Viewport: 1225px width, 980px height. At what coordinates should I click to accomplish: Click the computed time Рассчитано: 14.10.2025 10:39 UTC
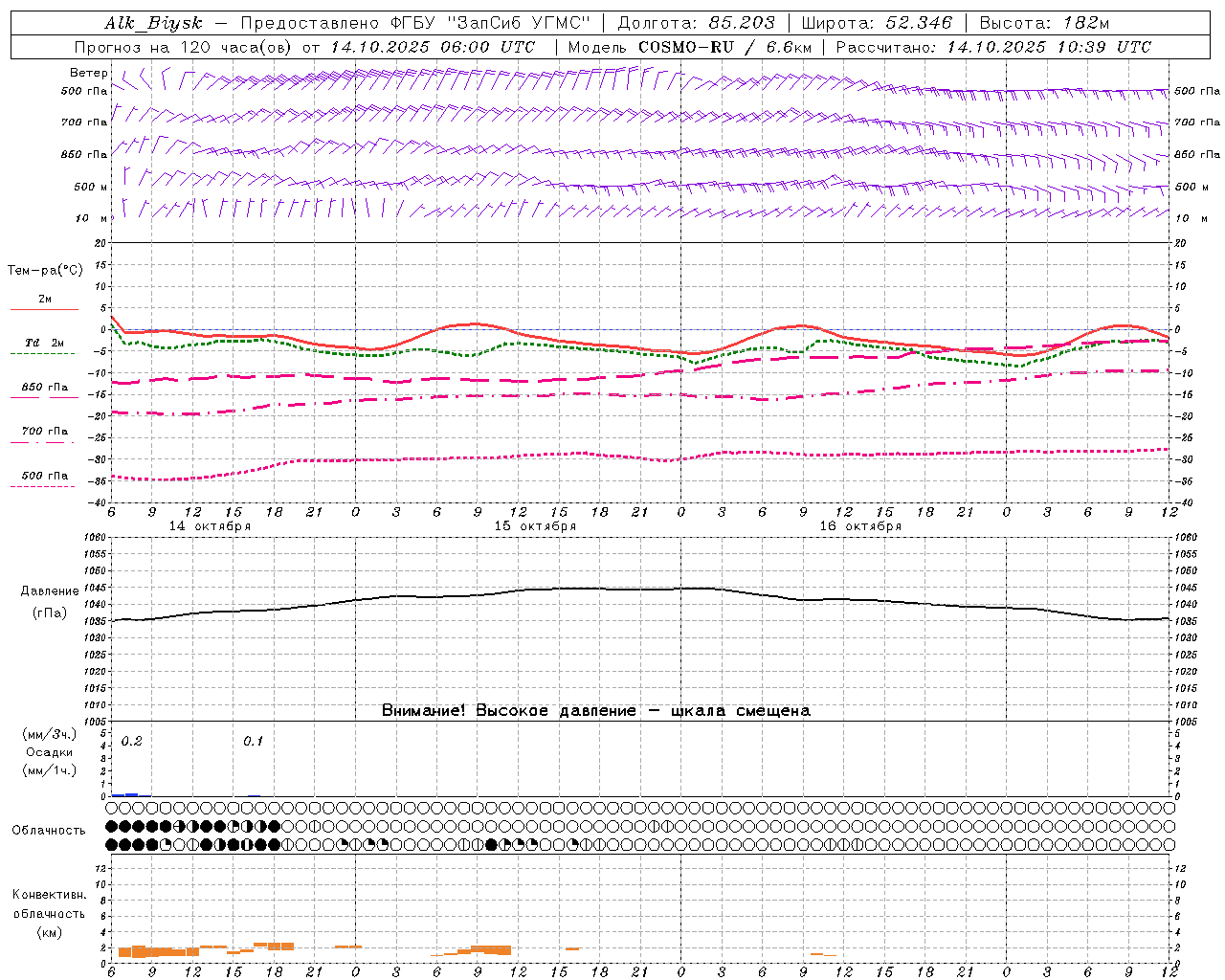tap(993, 47)
